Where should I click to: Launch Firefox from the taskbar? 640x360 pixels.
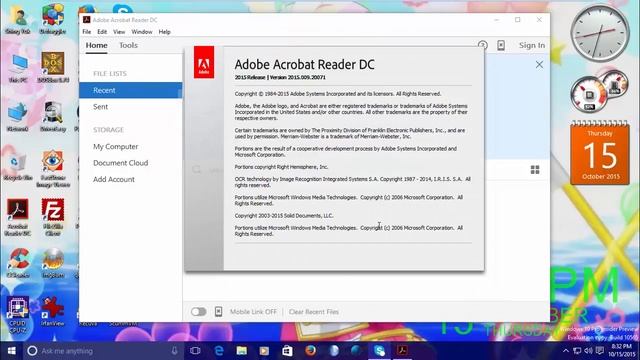pos(310,351)
